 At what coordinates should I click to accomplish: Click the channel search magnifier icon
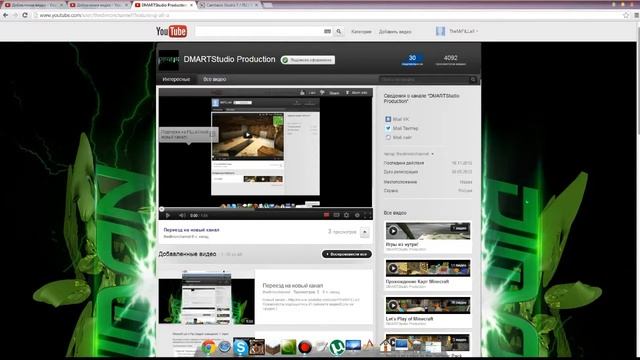pos(473,80)
